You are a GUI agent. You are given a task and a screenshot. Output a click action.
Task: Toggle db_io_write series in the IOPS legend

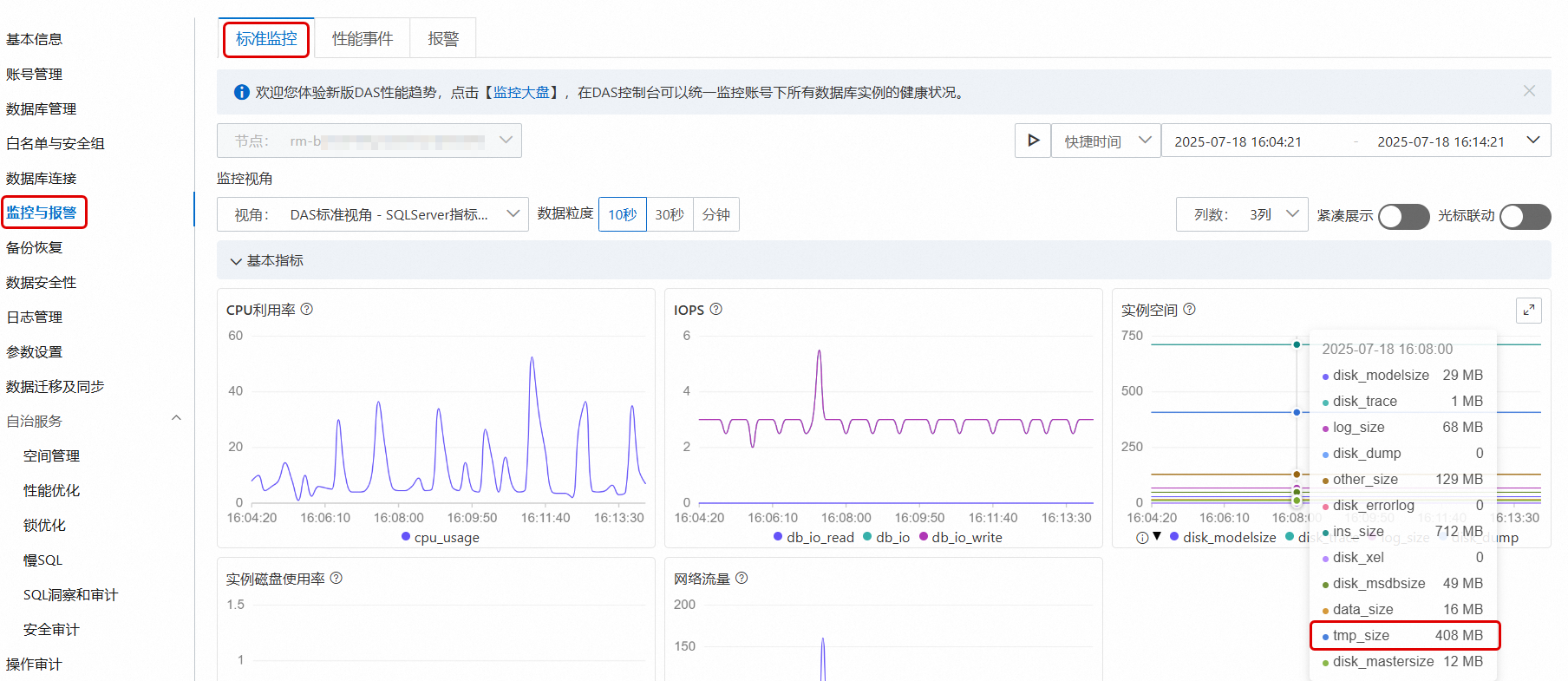pyautogui.click(x=961, y=537)
